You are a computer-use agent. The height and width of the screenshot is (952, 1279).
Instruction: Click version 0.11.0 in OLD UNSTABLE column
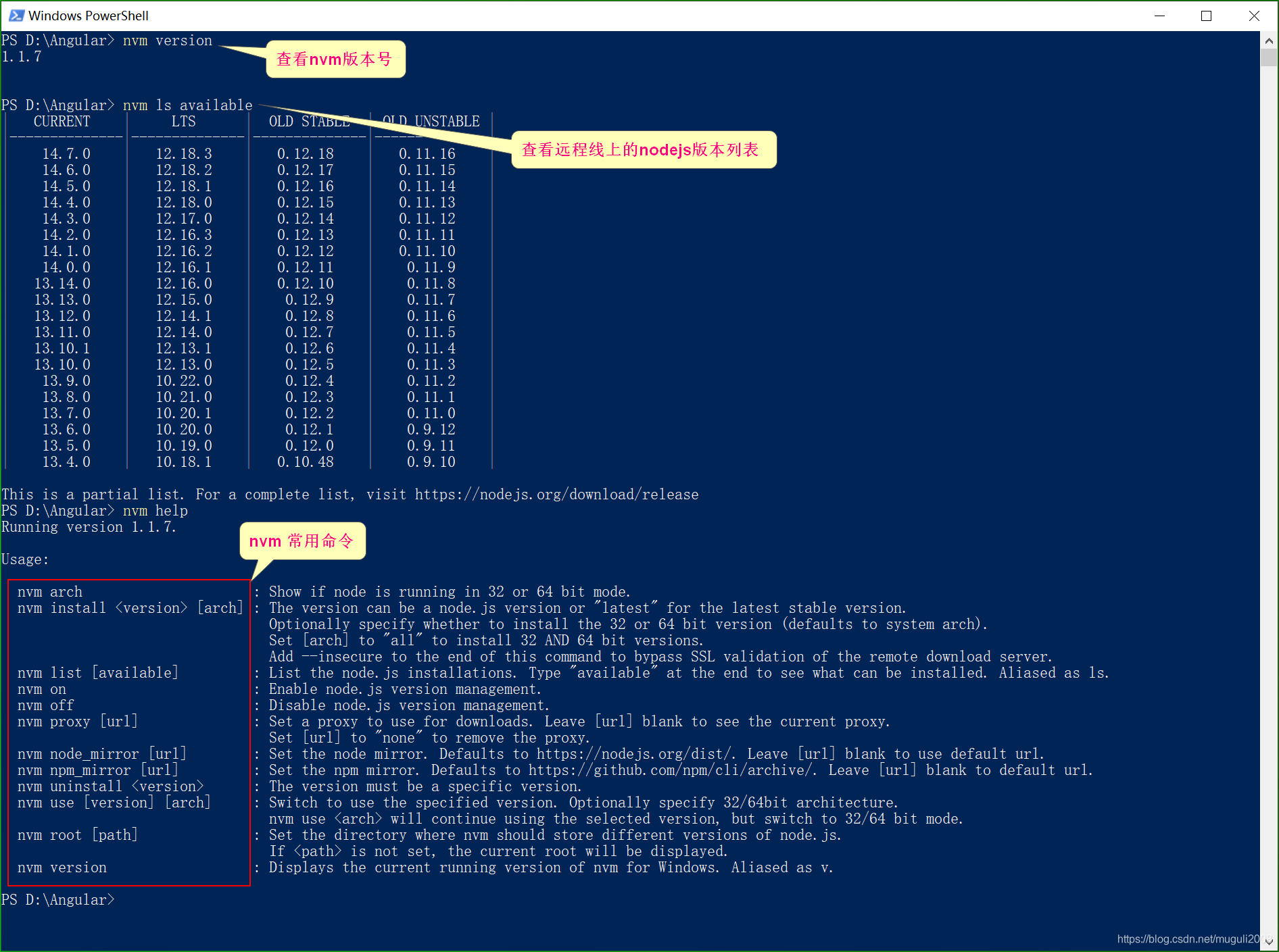[x=431, y=414]
